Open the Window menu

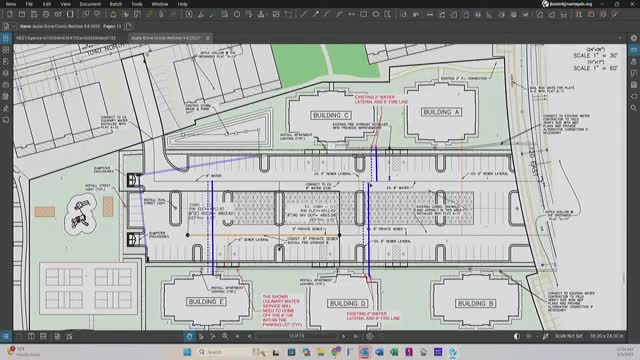coord(160,4)
